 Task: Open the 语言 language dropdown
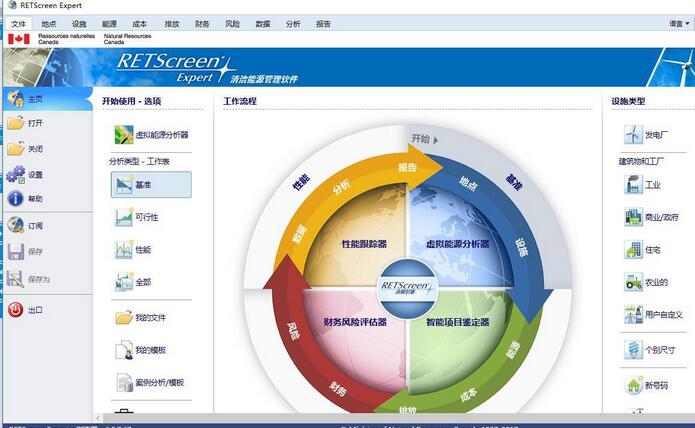[x=679, y=24]
